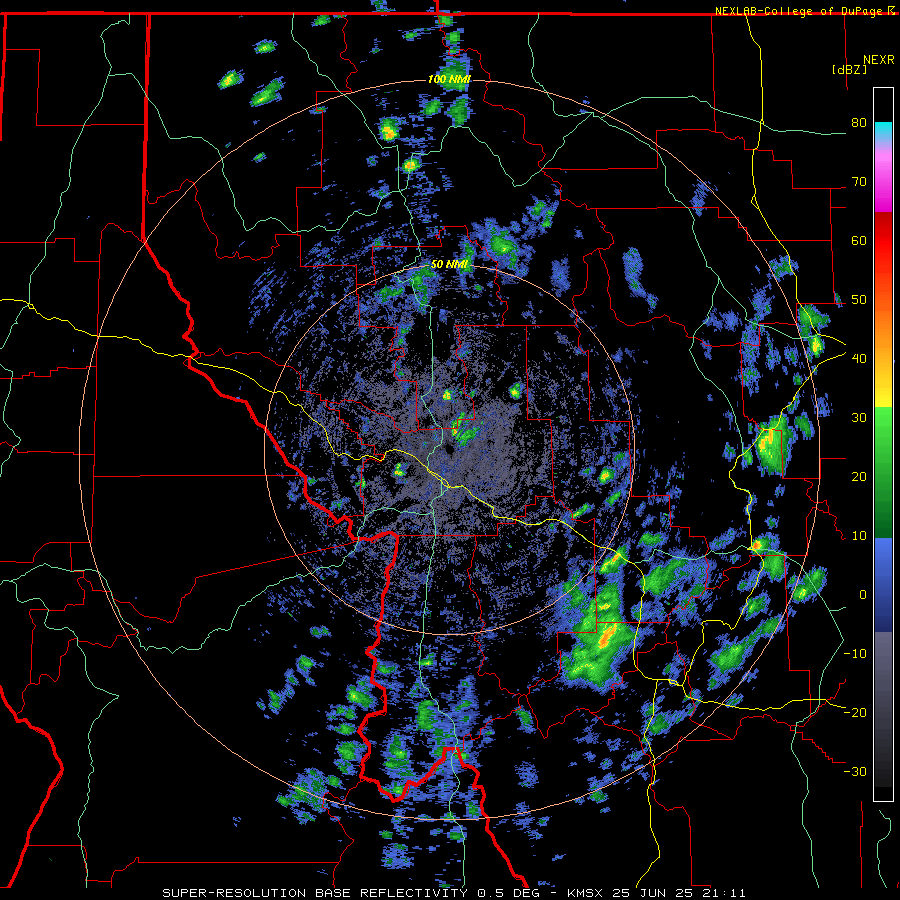Click the 50 value on the dBZ scale

(859, 300)
